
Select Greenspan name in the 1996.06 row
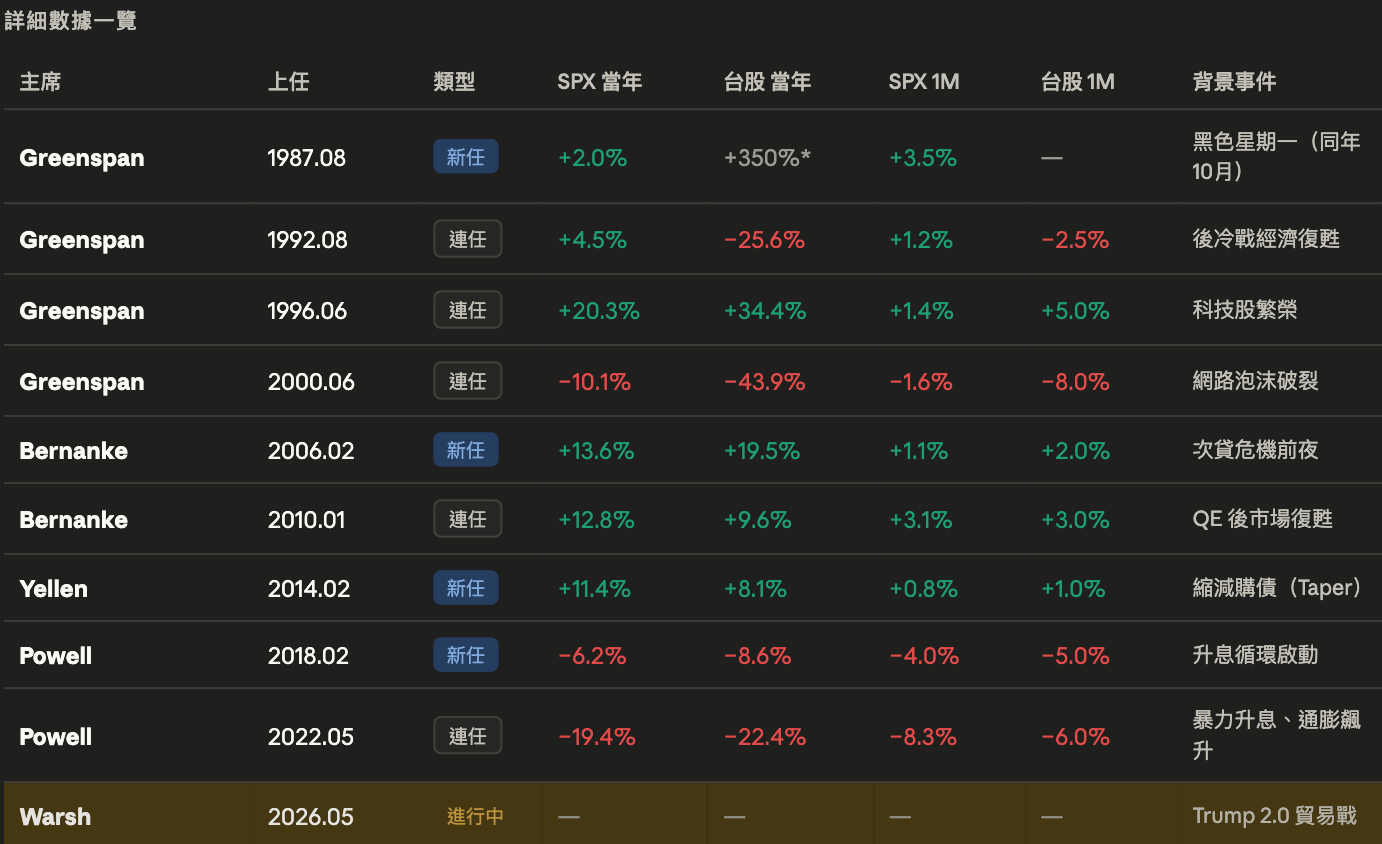coord(82,311)
